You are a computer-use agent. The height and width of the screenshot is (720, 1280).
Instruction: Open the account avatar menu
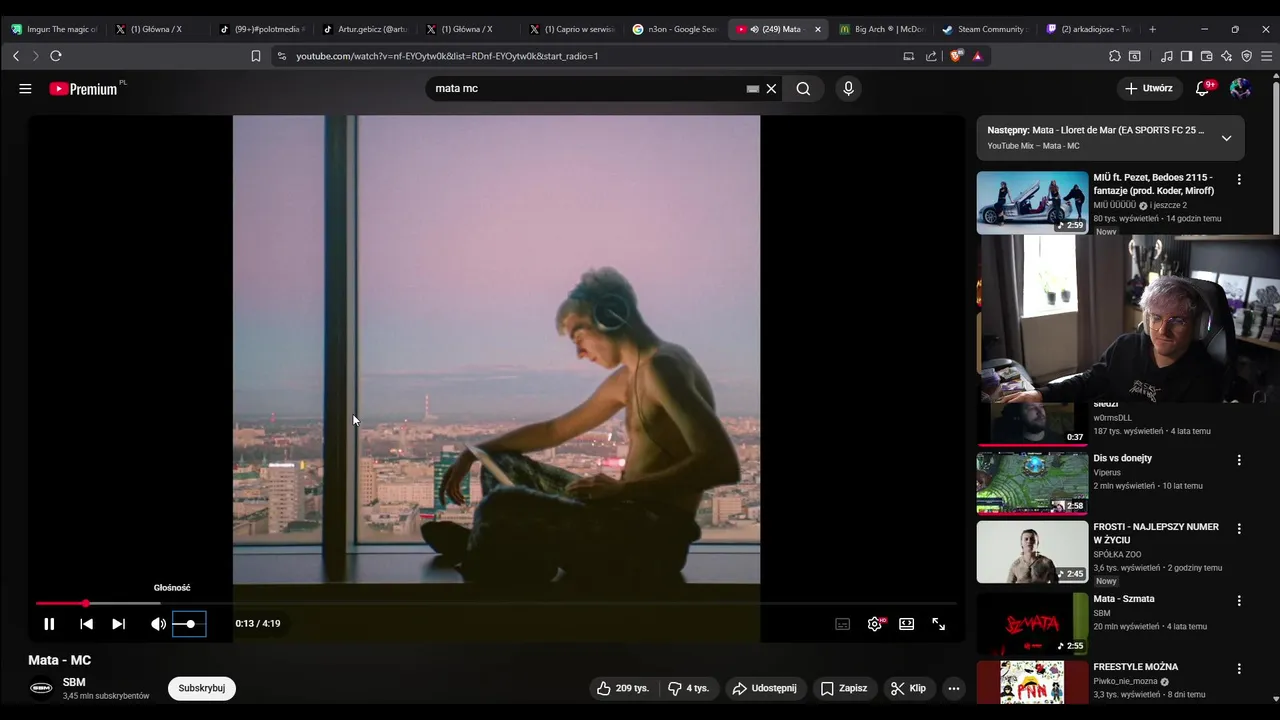(x=1240, y=88)
